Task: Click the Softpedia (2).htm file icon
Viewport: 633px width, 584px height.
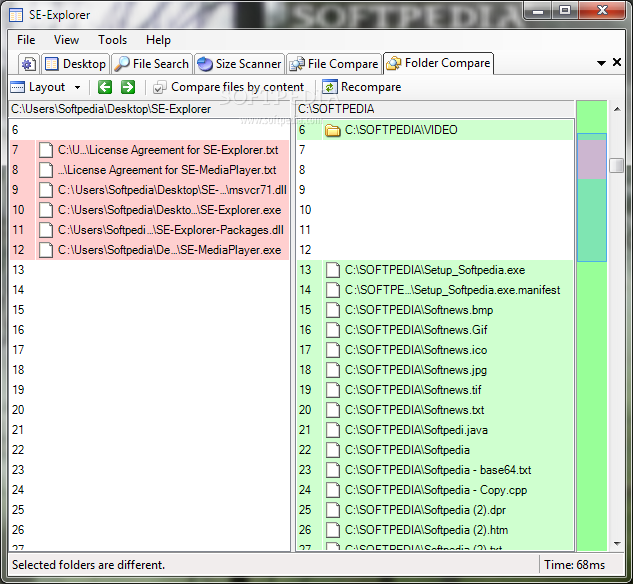Action: [x=333, y=530]
